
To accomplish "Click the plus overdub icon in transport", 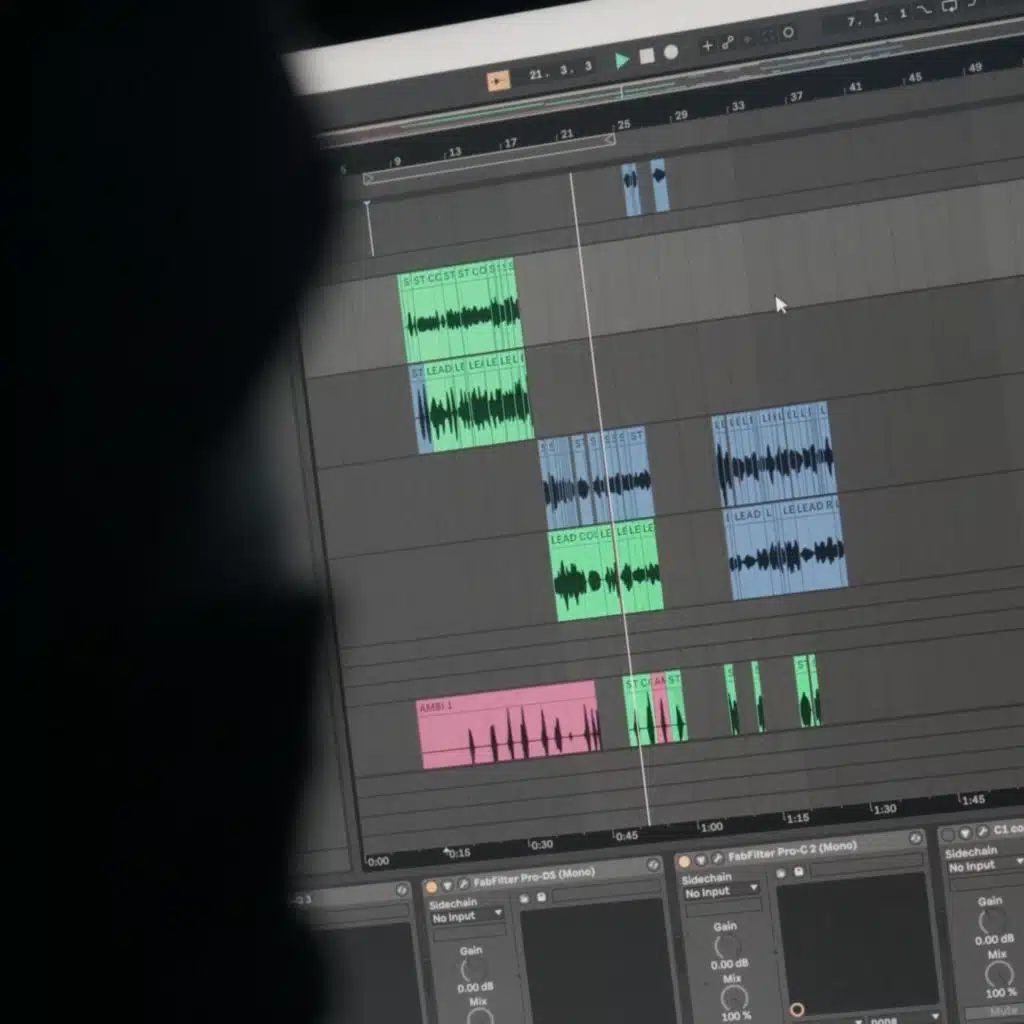I will tap(708, 45).
